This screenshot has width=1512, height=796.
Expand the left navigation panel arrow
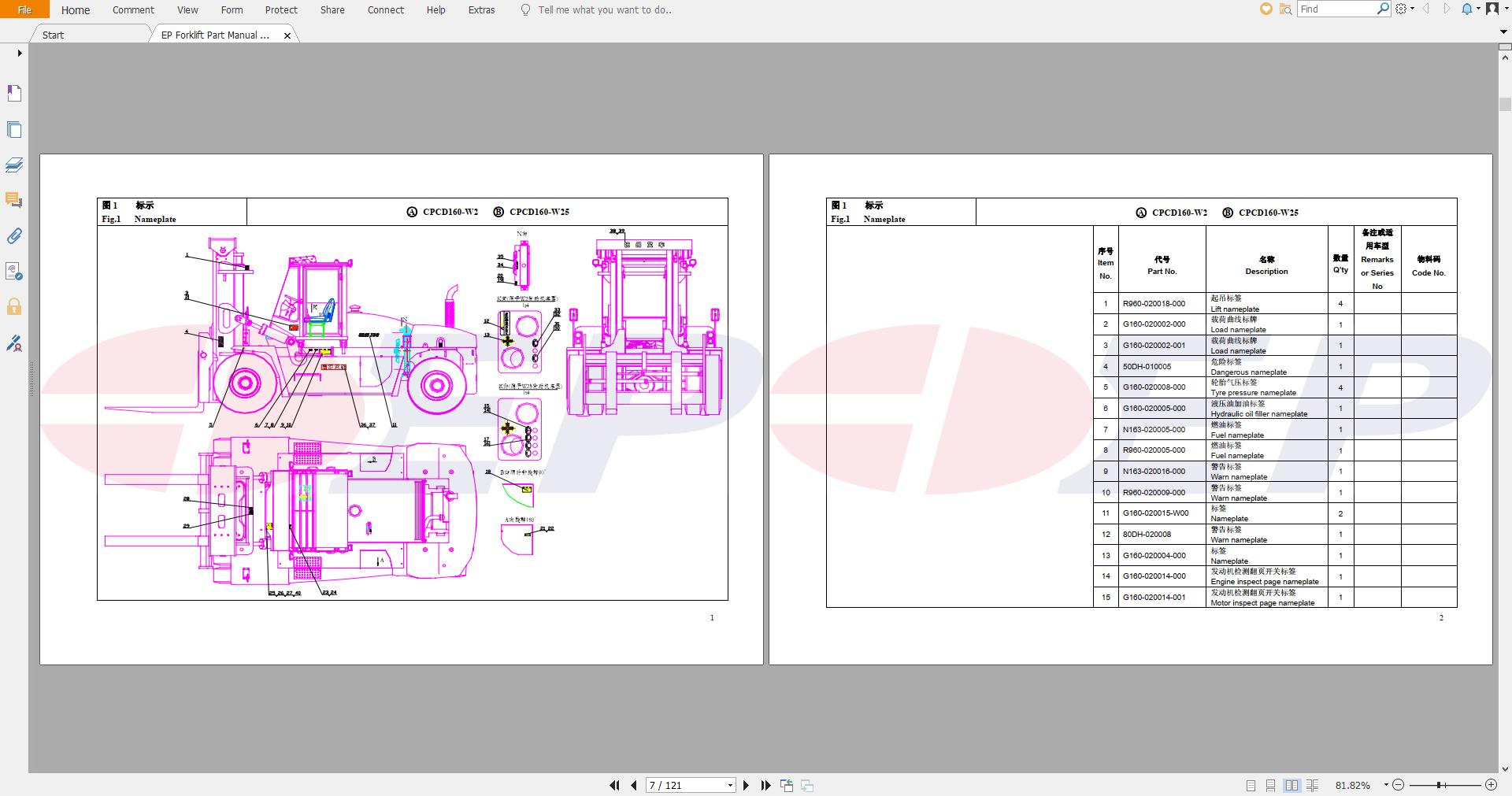coord(20,54)
